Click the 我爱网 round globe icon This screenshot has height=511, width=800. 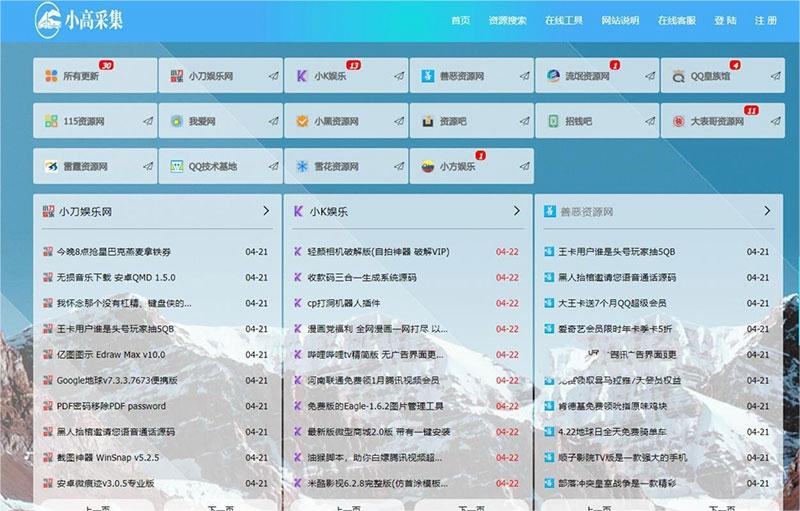point(176,122)
